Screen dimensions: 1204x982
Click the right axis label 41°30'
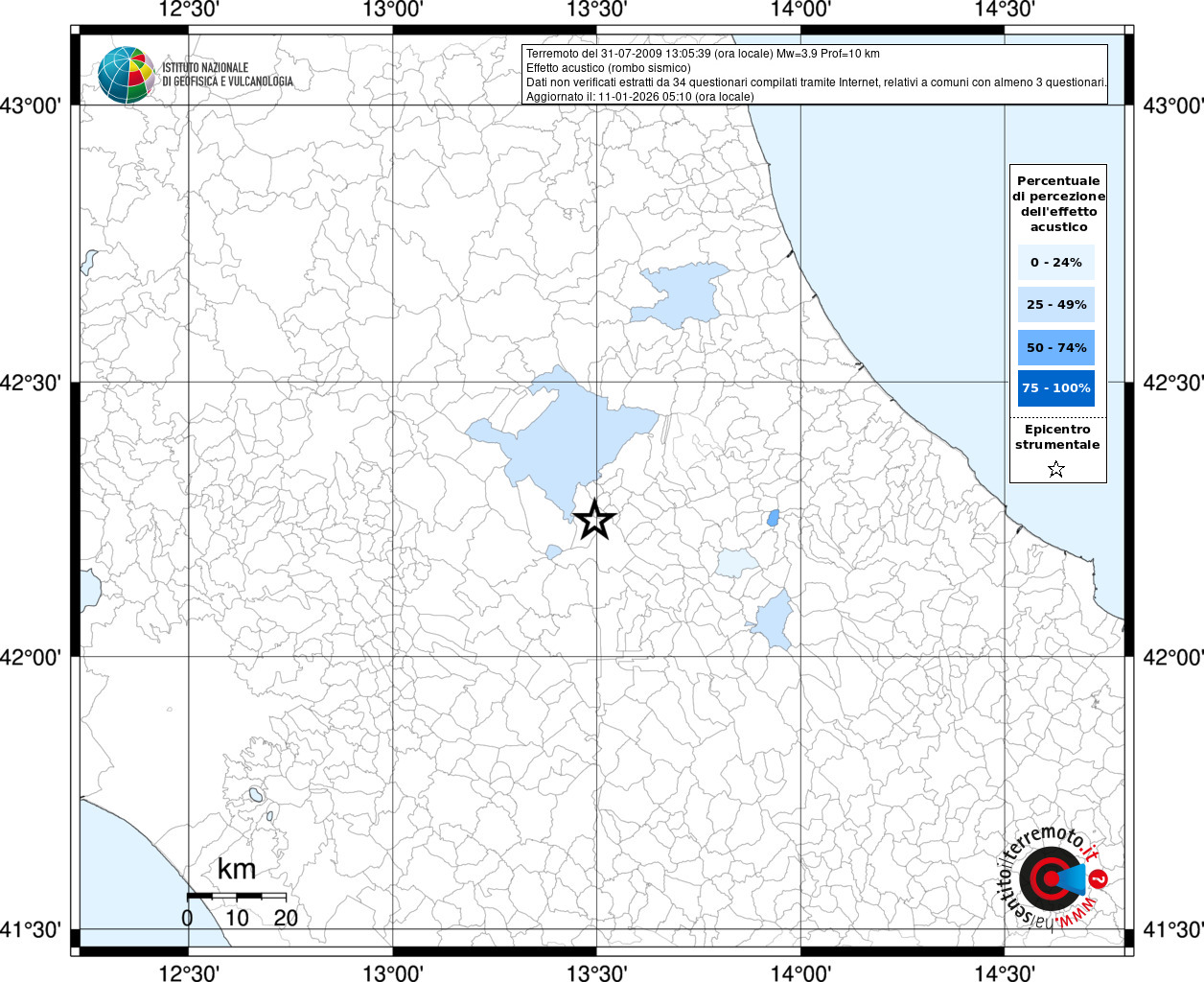click(1172, 929)
